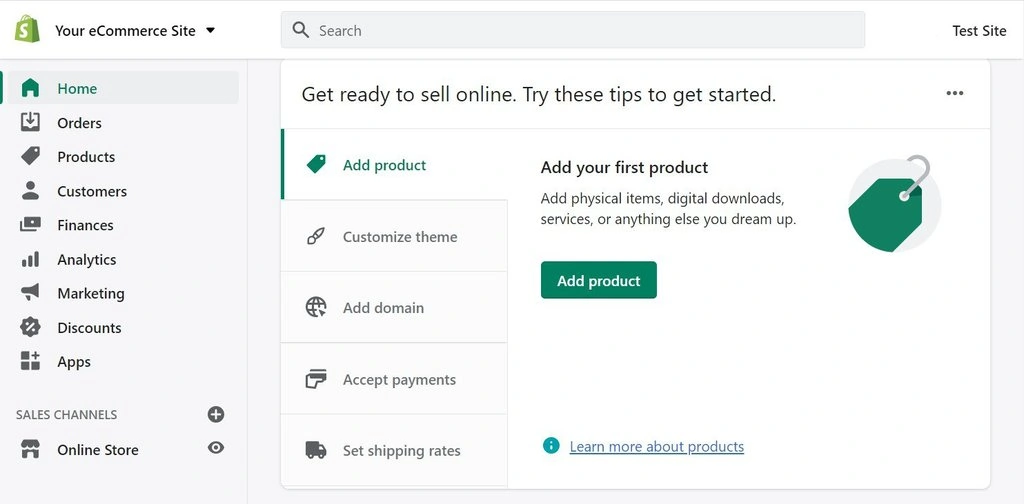1024x504 pixels.
Task: View Online Store with eye icon
Action: click(216, 448)
